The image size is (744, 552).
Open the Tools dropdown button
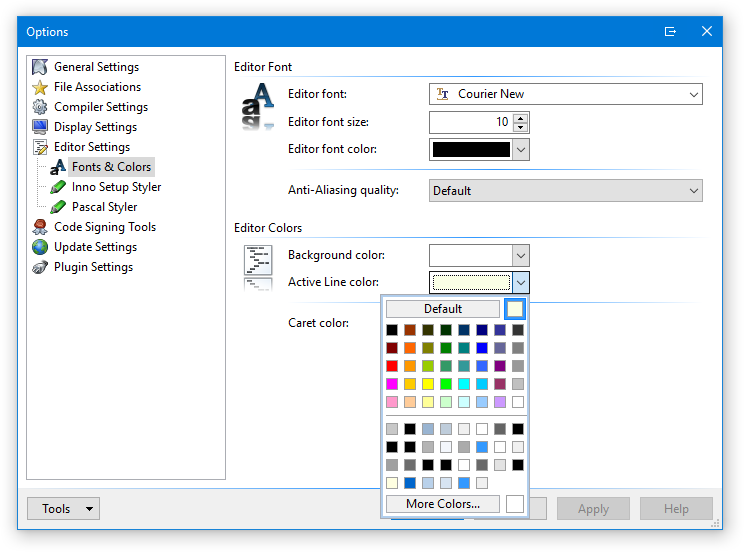63,509
